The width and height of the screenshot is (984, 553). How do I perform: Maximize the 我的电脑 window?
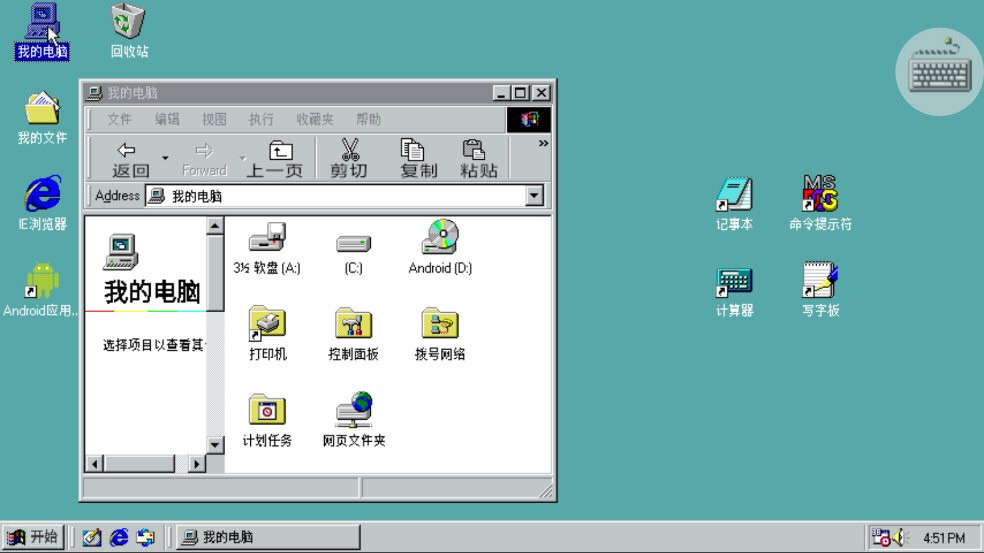click(520, 93)
